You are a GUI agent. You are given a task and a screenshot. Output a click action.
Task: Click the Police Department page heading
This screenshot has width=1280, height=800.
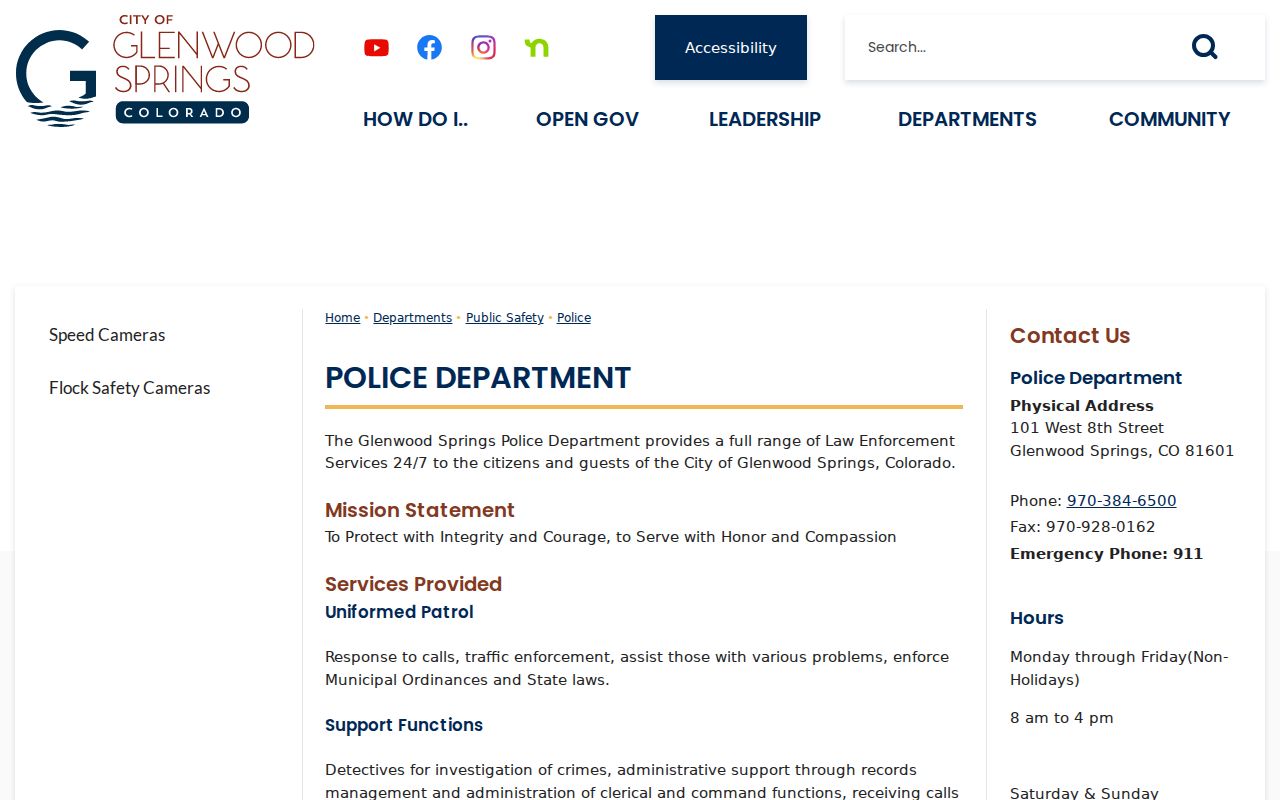(478, 378)
